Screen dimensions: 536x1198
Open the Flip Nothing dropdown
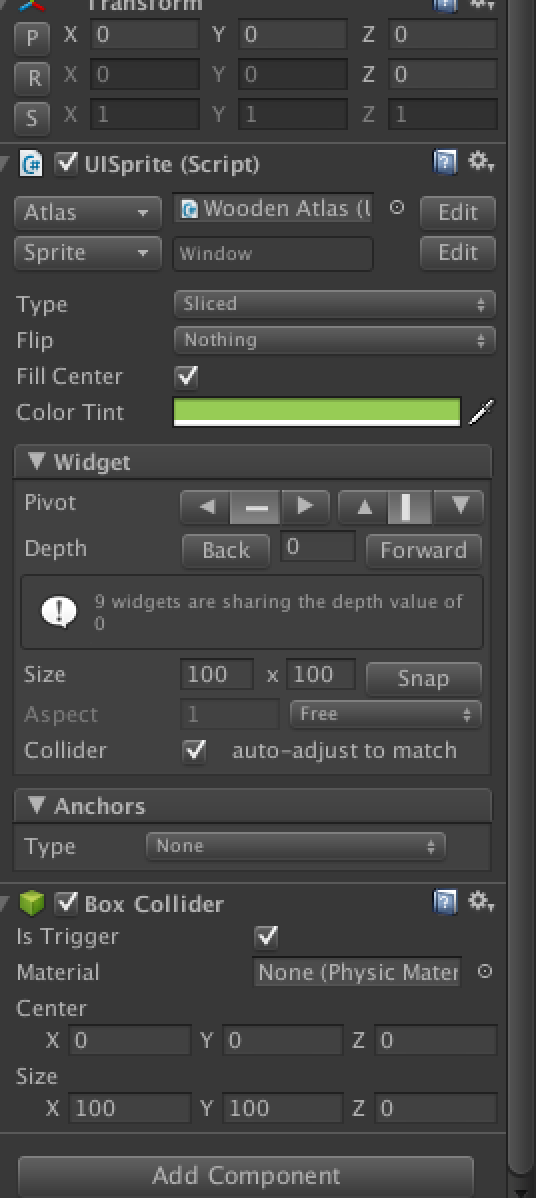[x=334, y=340]
